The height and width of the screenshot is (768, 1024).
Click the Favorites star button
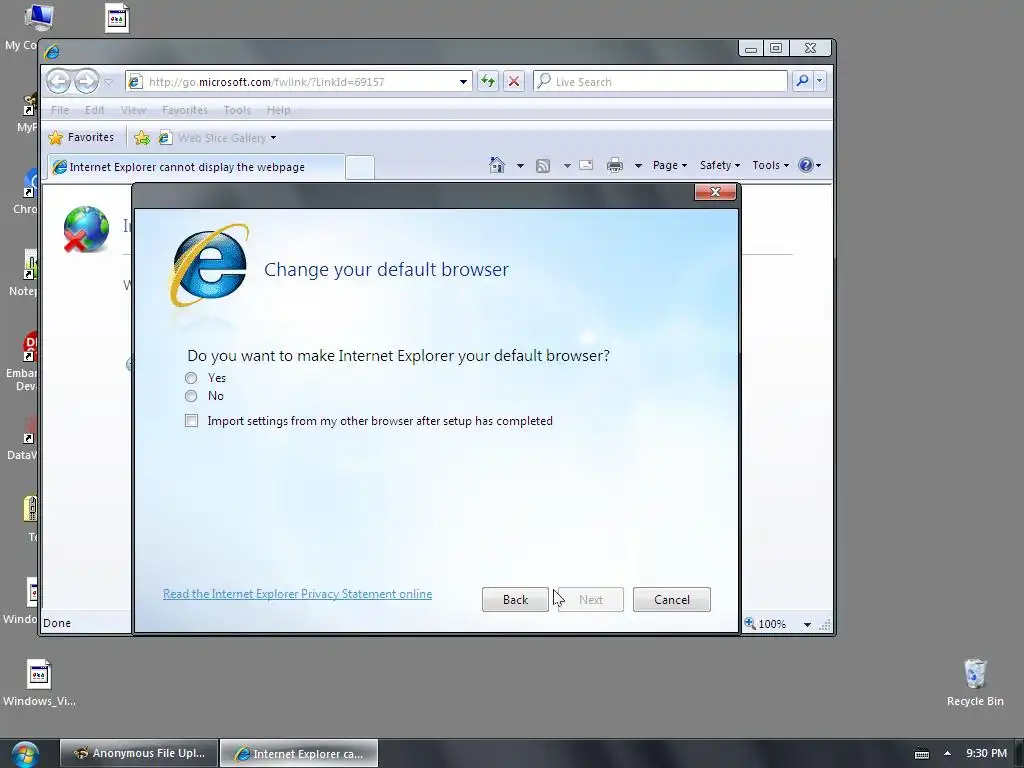pyautogui.click(x=81, y=137)
